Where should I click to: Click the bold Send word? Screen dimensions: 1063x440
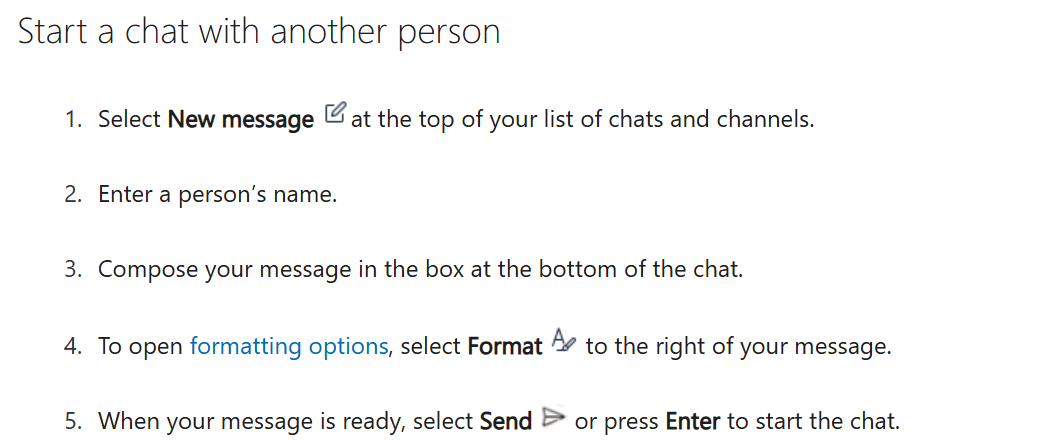pyautogui.click(x=506, y=422)
